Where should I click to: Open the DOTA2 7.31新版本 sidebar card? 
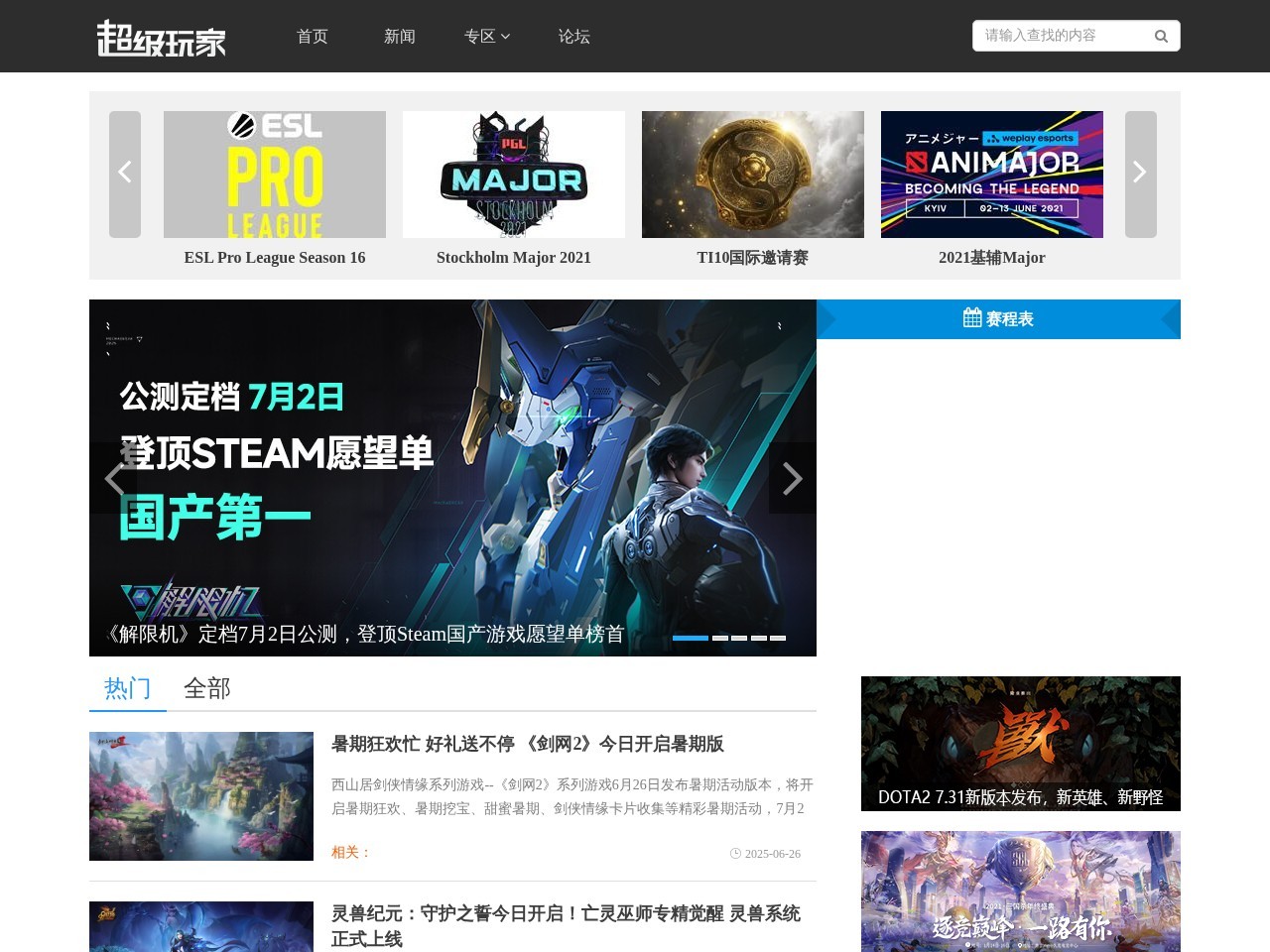(1021, 744)
